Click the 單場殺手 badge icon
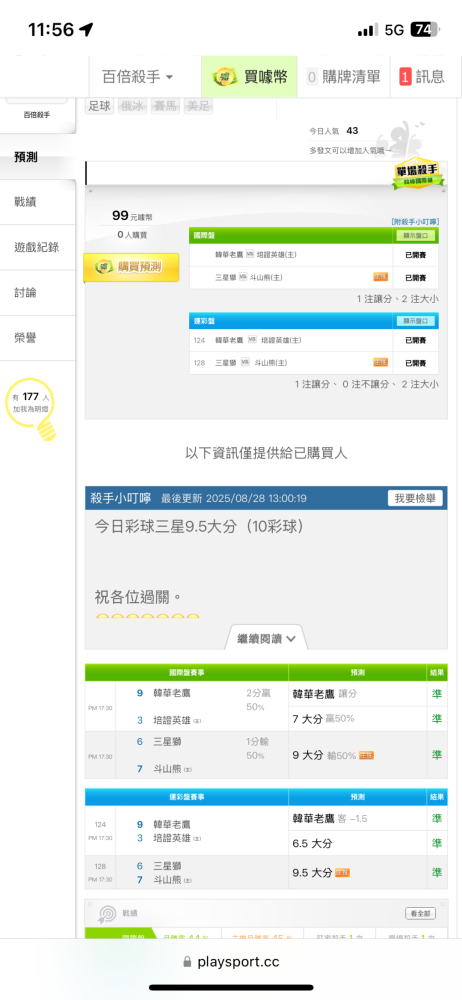462x1000 pixels. 417,173
